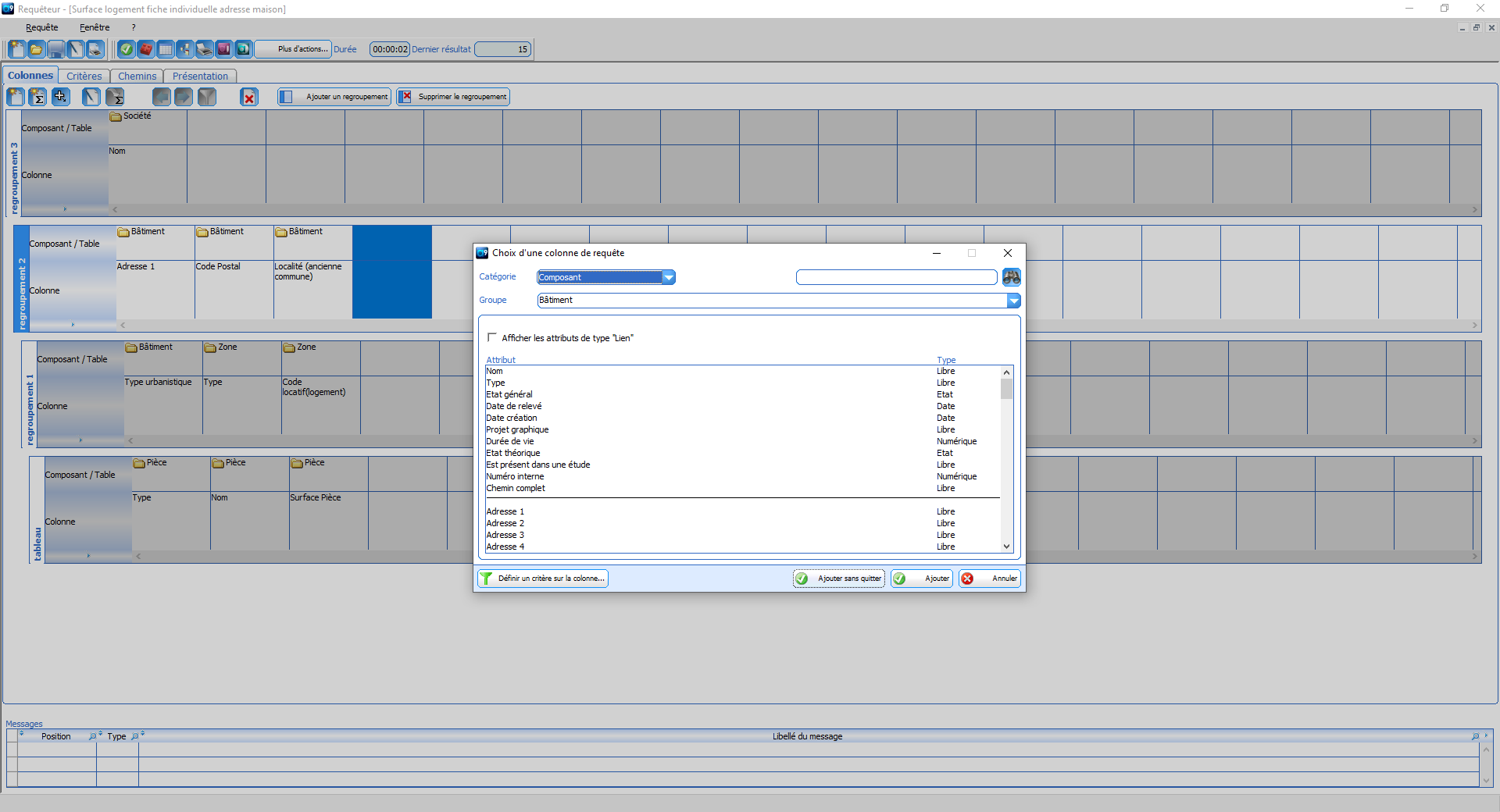The height and width of the screenshot is (812, 1500).
Task: Expand the Groupe dropdown showing Bâtiment
Action: pyautogui.click(x=1013, y=301)
